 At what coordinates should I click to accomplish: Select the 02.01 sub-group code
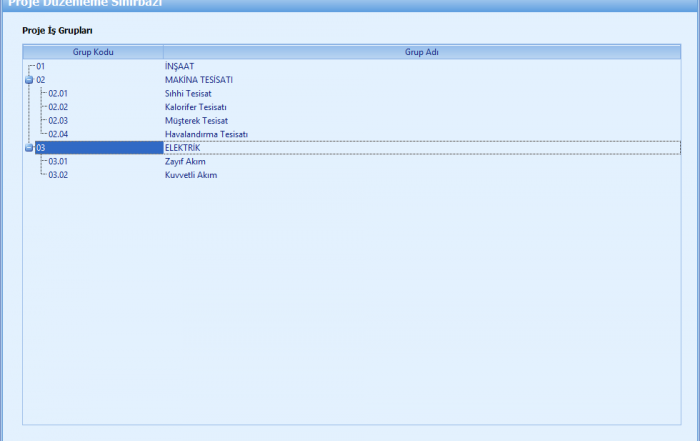coord(57,93)
